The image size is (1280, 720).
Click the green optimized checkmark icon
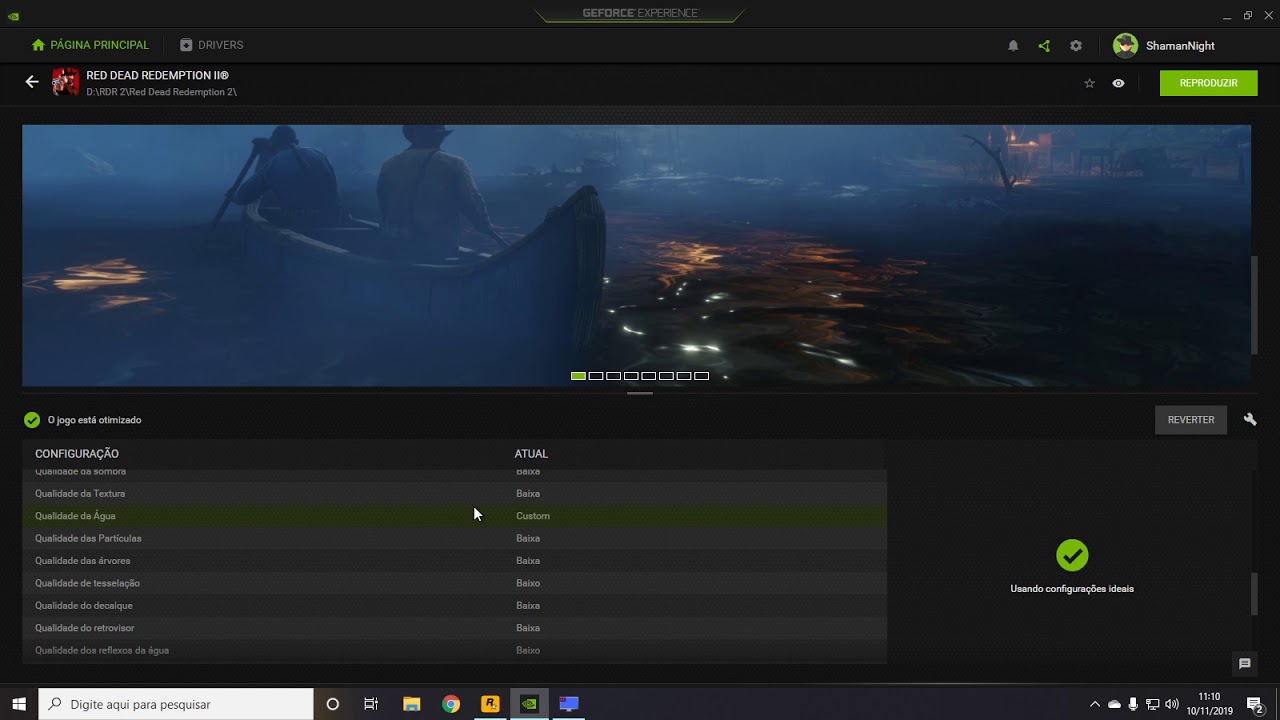(x=32, y=420)
